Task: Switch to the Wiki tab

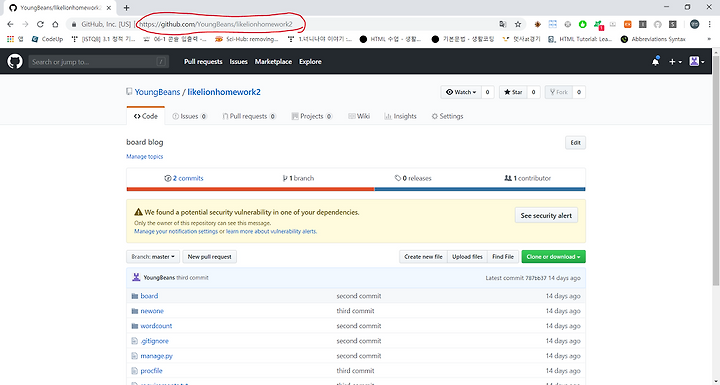Action: tap(359, 116)
